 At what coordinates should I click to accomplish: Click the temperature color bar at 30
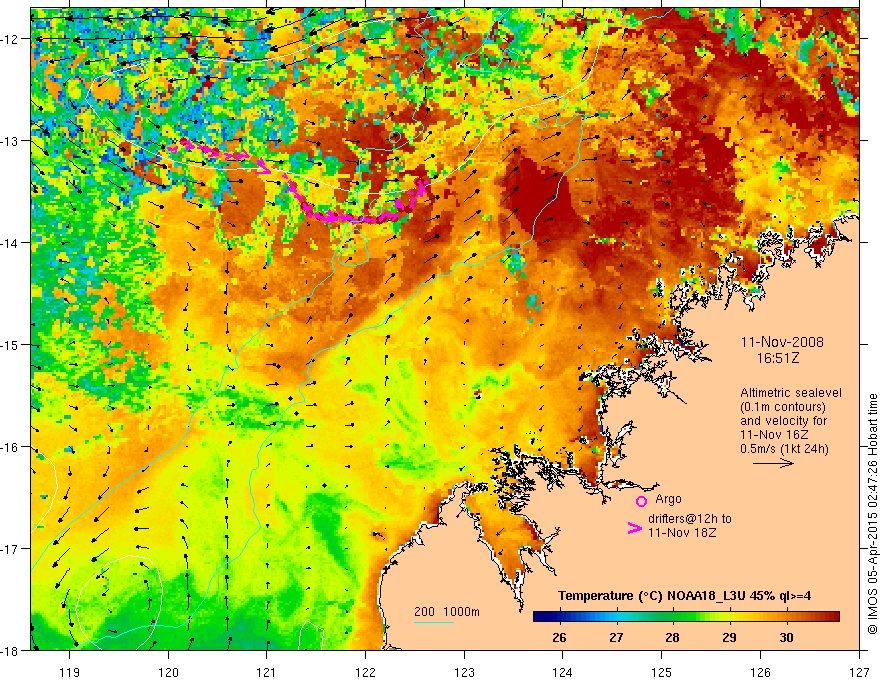click(786, 617)
